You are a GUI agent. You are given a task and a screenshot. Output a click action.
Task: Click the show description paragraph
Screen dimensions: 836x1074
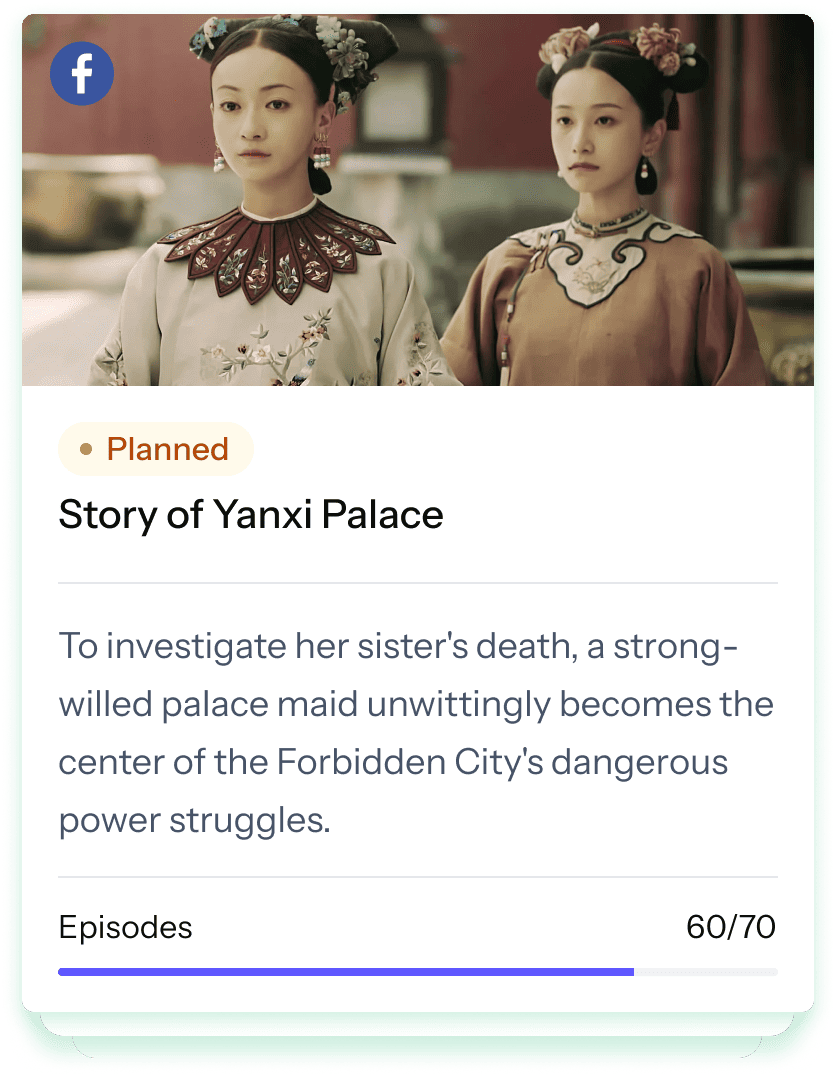point(416,733)
